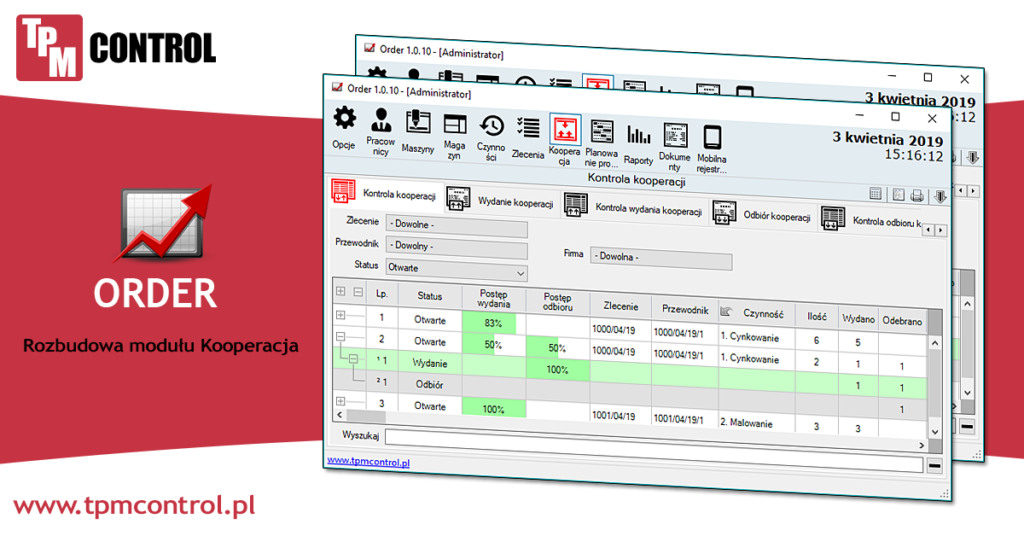Open the Czynności activities clock icon
This screenshot has height=536, width=1024.
pos(492,126)
